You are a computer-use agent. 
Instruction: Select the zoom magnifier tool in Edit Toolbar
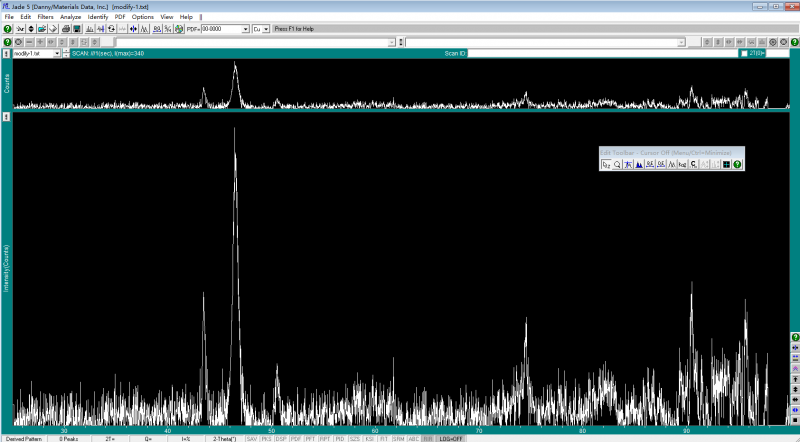[617, 164]
